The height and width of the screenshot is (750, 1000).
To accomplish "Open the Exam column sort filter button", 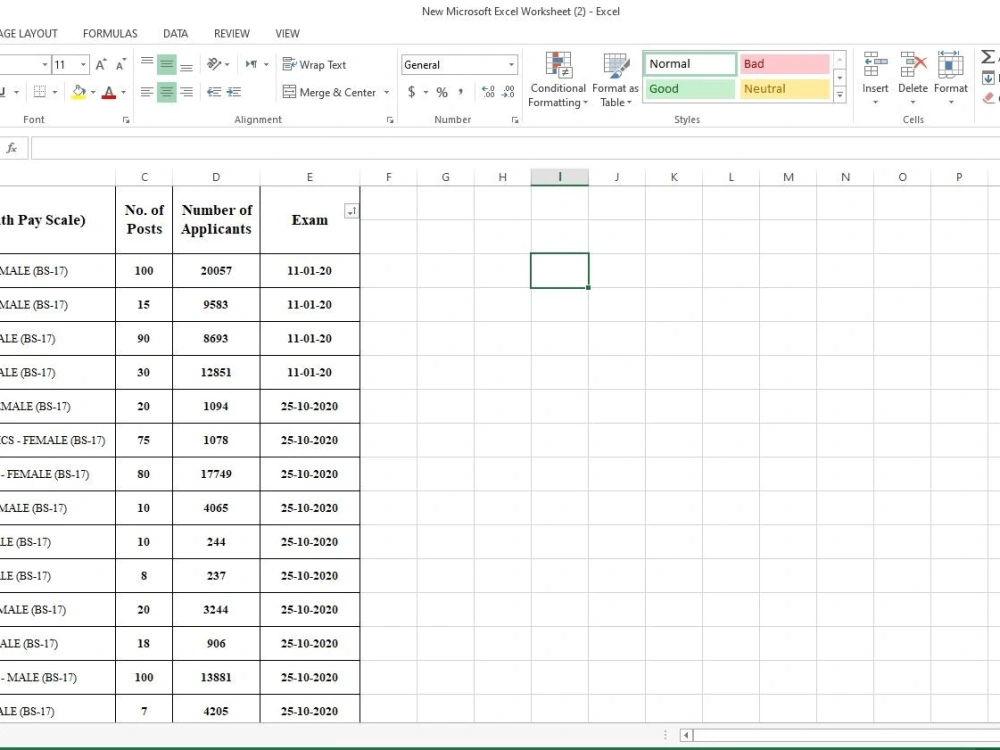I will coord(351,211).
